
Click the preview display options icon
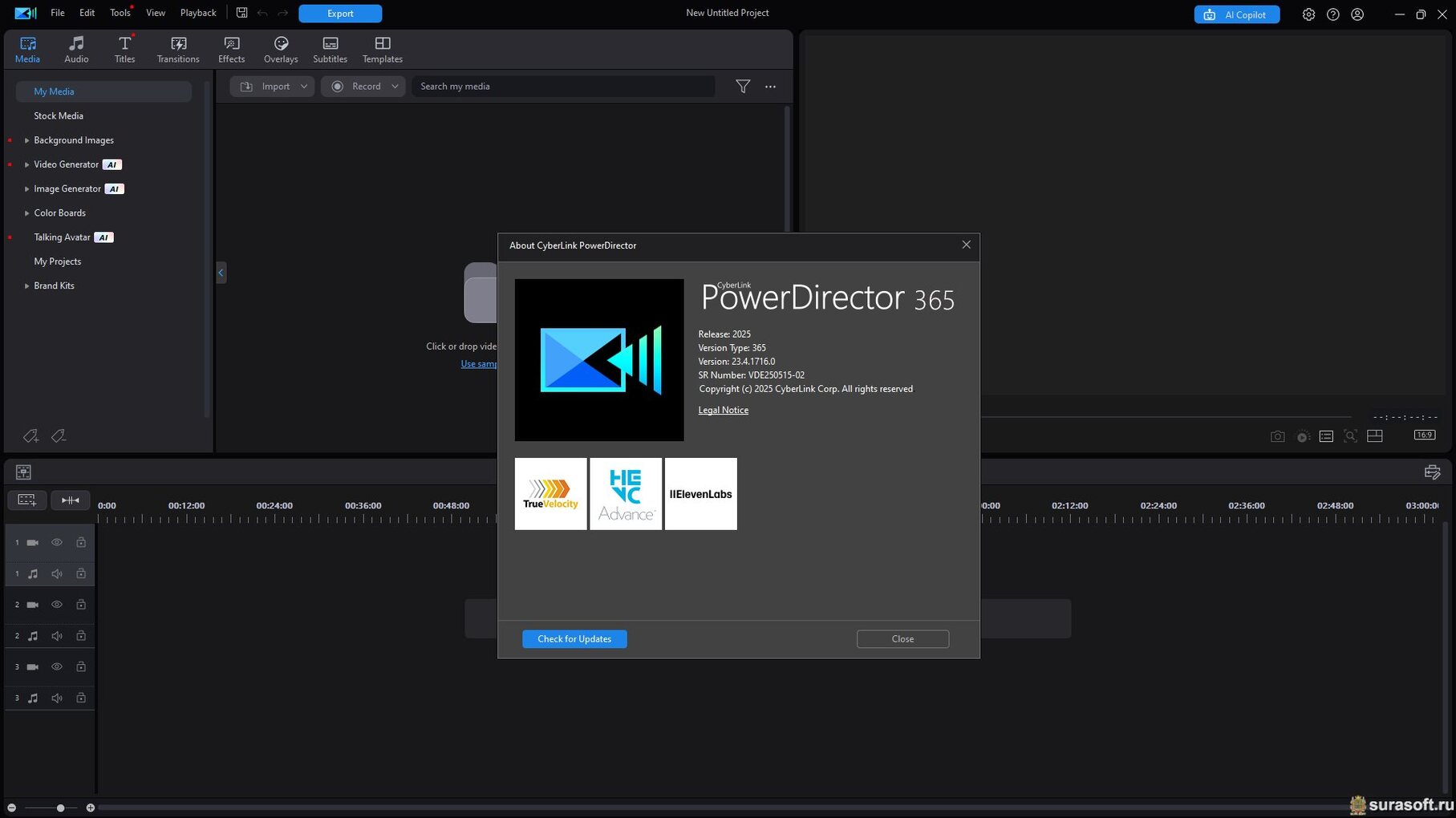(x=1326, y=436)
